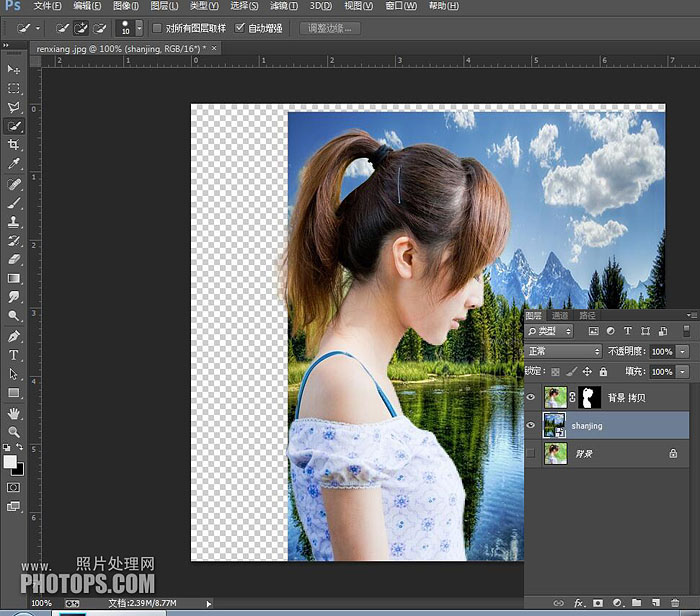The width and height of the screenshot is (700, 616).
Task: Add a layer mask
Action: (598, 603)
